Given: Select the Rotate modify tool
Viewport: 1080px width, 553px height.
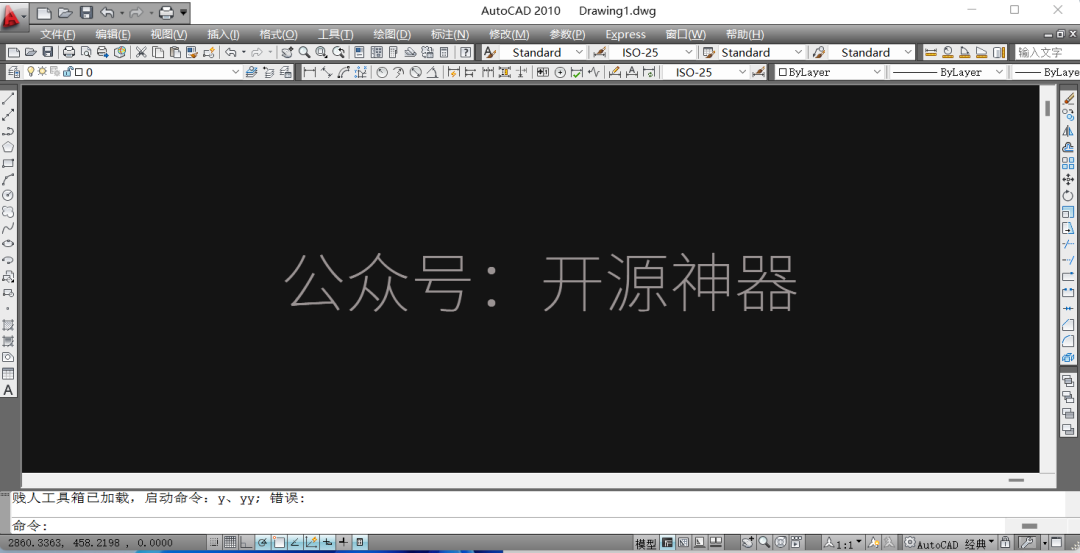Looking at the screenshot, I should pyautogui.click(x=1068, y=196).
